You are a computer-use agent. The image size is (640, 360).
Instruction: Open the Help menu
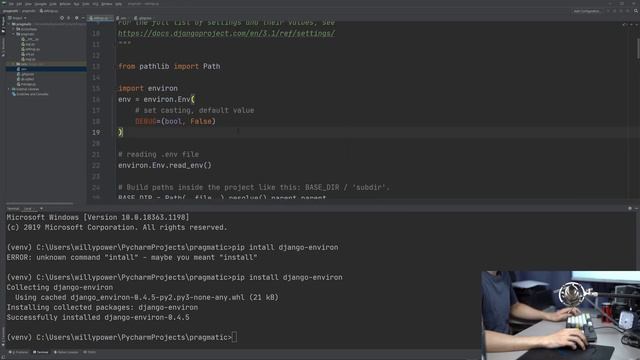click(x=118, y=4)
